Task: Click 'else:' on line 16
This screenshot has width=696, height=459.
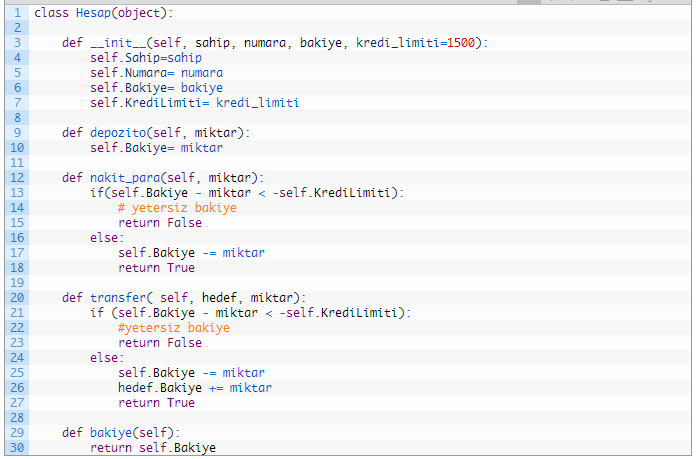Action: pos(107,238)
